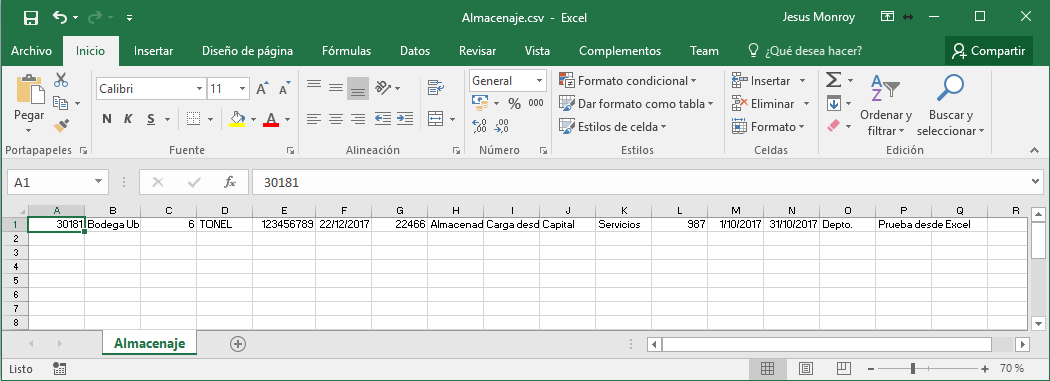The image size is (1050, 381).
Task: Click the Eliminar cells button
Action: pyautogui.click(x=771, y=104)
